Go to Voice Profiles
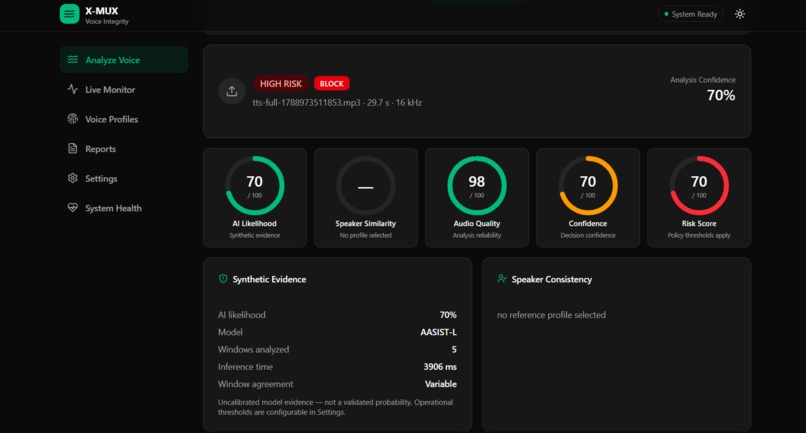Viewport: 806px width, 433px height. click(x=124, y=119)
